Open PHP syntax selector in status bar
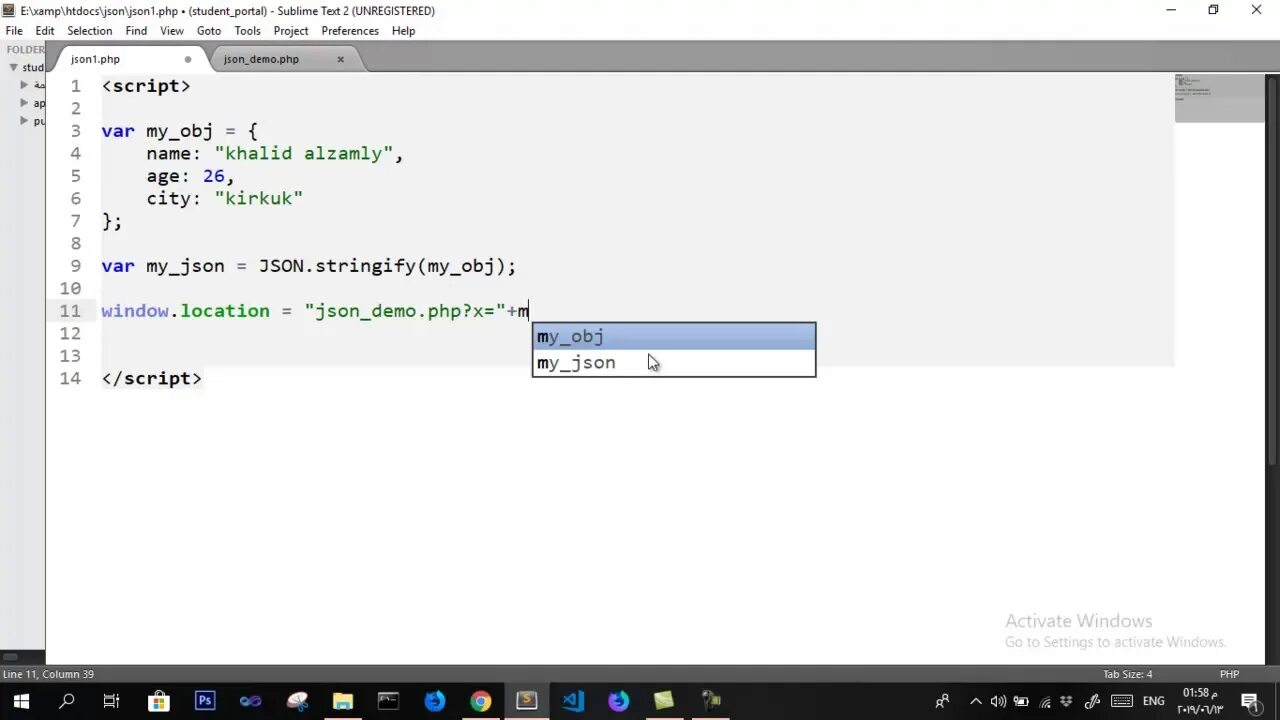This screenshot has height=720, width=1280. (1229, 674)
